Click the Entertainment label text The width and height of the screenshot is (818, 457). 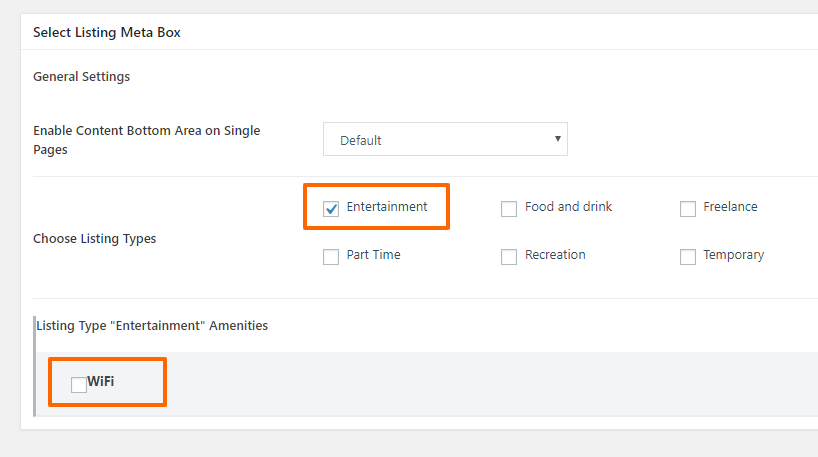(387, 207)
